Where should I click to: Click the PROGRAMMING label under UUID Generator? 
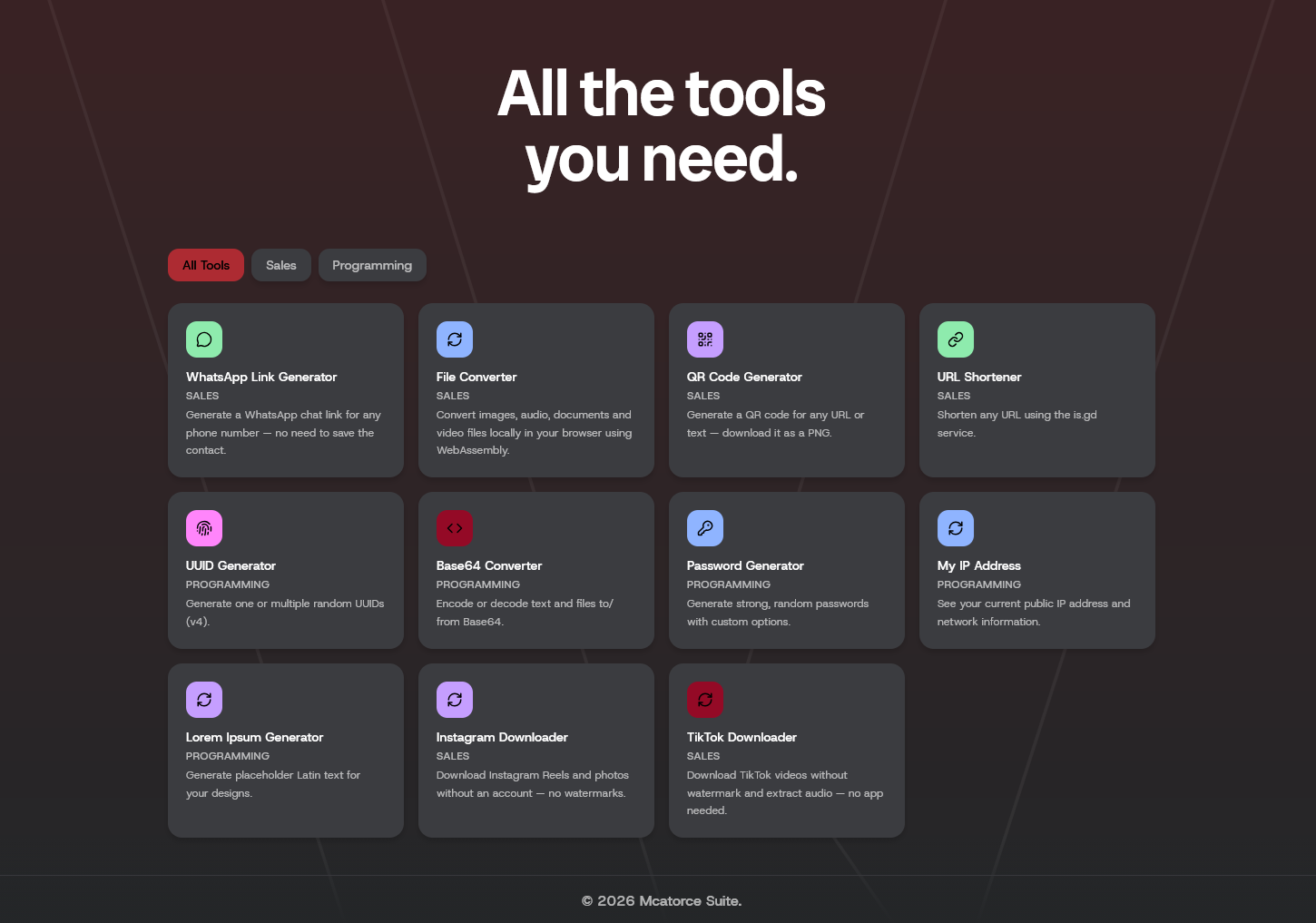(x=228, y=584)
